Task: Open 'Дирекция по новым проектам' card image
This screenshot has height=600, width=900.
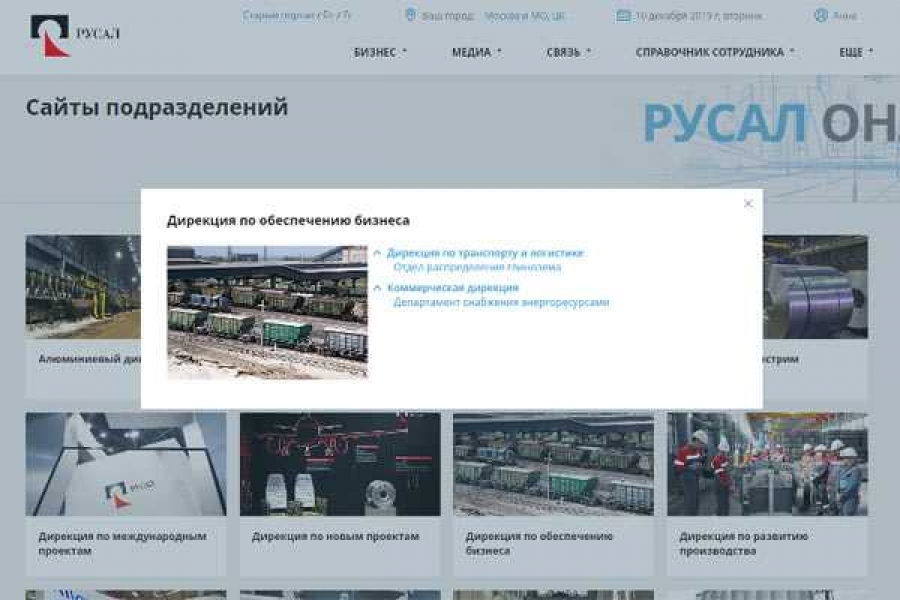Action: (340, 464)
